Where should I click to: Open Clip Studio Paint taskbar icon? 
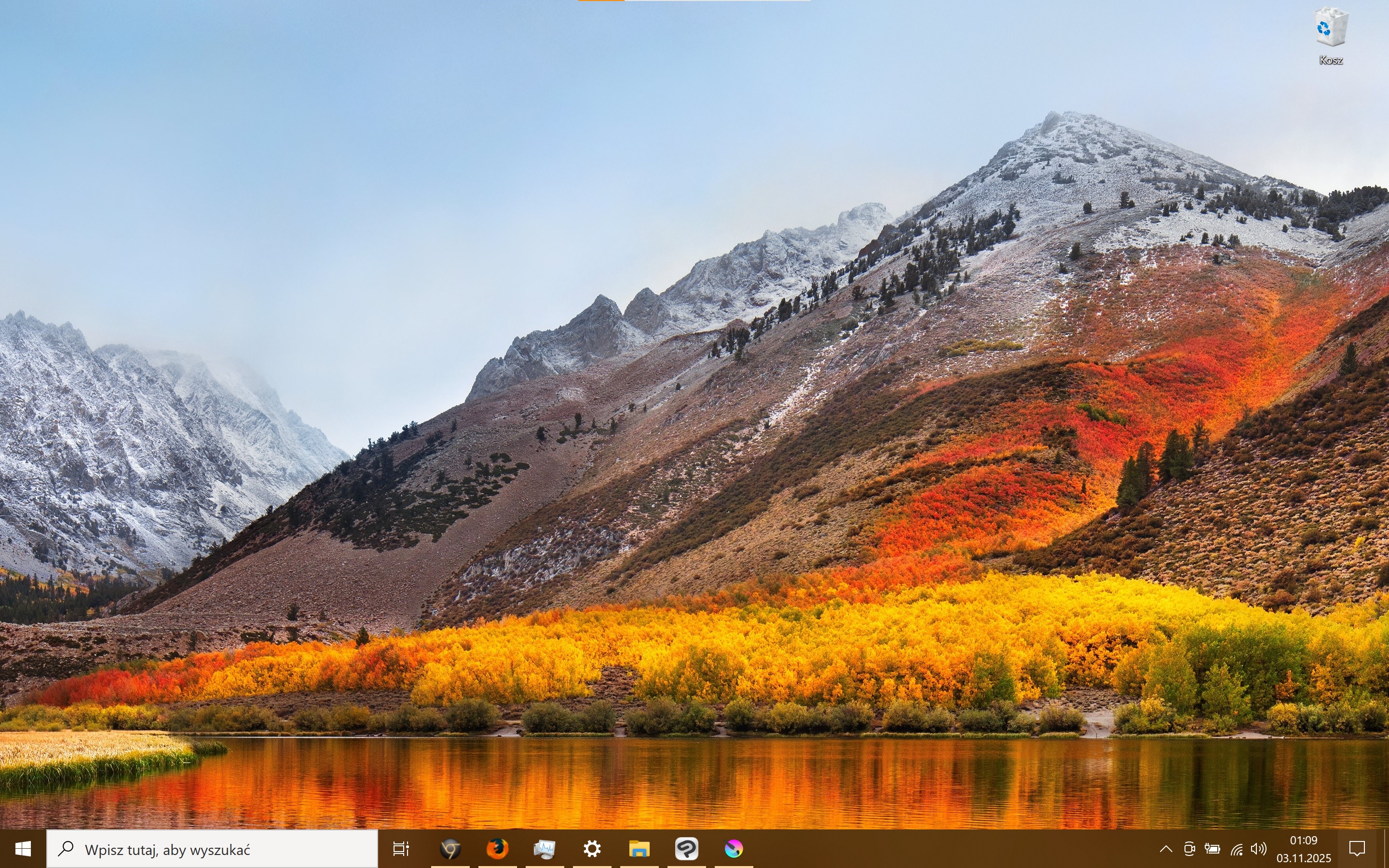(686, 849)
